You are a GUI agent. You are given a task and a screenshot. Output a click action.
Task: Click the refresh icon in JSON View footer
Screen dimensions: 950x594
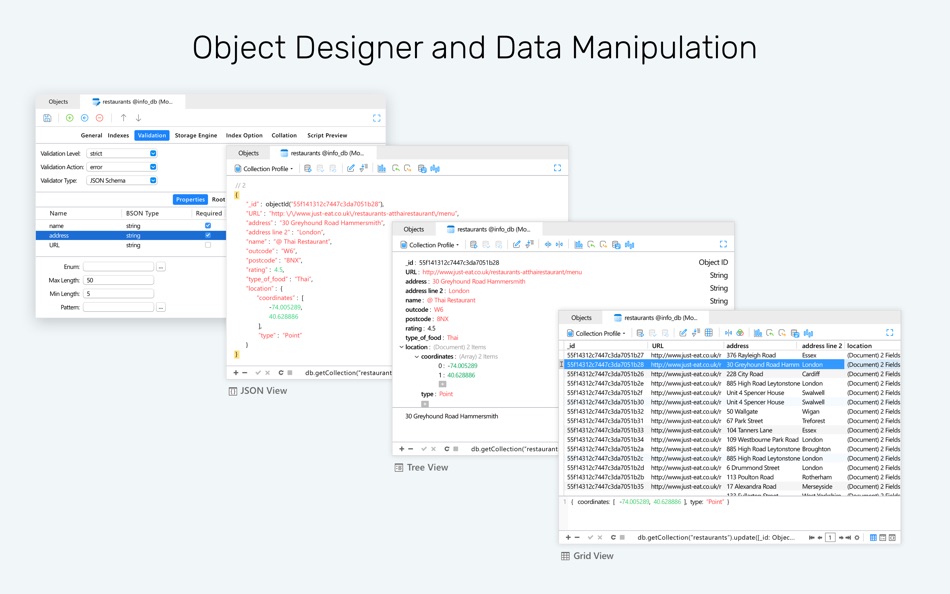pyautogui.click(x=281, y=373)
